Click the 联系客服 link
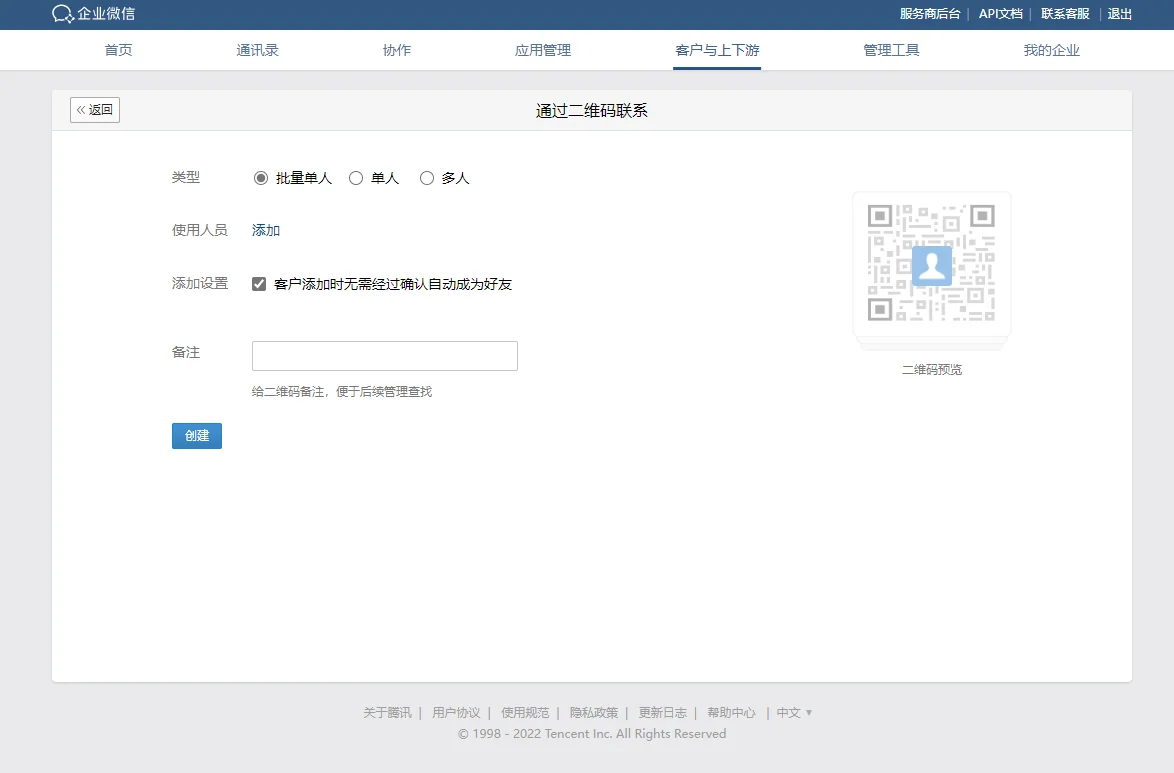The image size is (1174, 773). point(1065,13)
